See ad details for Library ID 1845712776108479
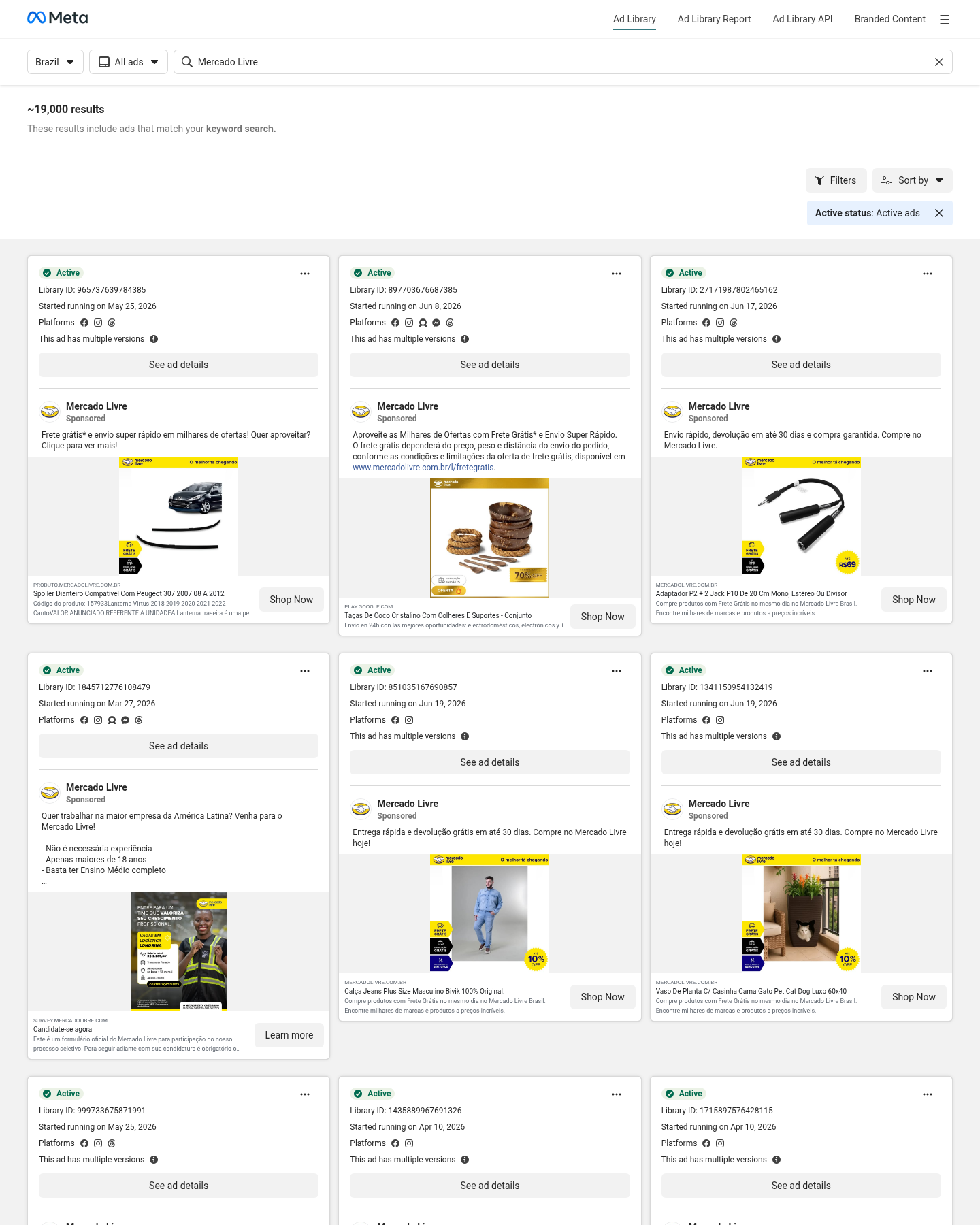 point(178,746)
